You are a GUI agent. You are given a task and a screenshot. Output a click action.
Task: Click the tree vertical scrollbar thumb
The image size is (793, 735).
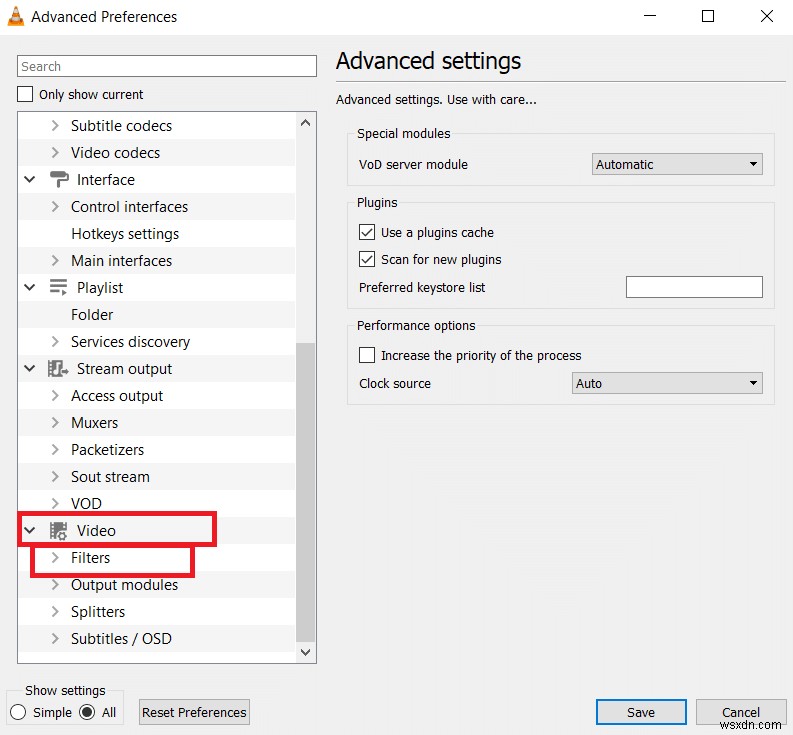(305, 492)
